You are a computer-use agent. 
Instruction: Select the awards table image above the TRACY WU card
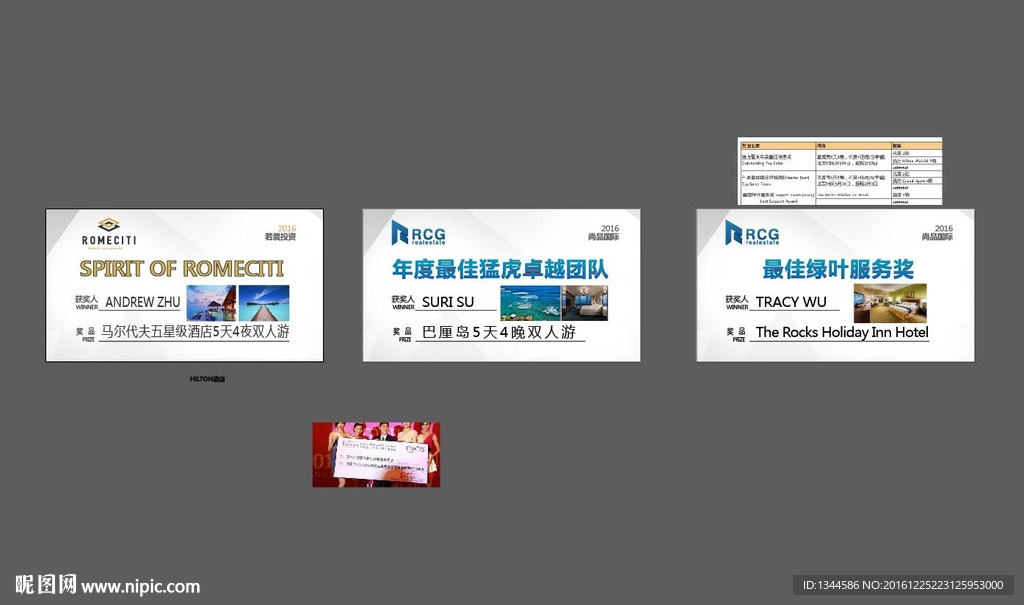pyautogui.click(x=840, y=171)
